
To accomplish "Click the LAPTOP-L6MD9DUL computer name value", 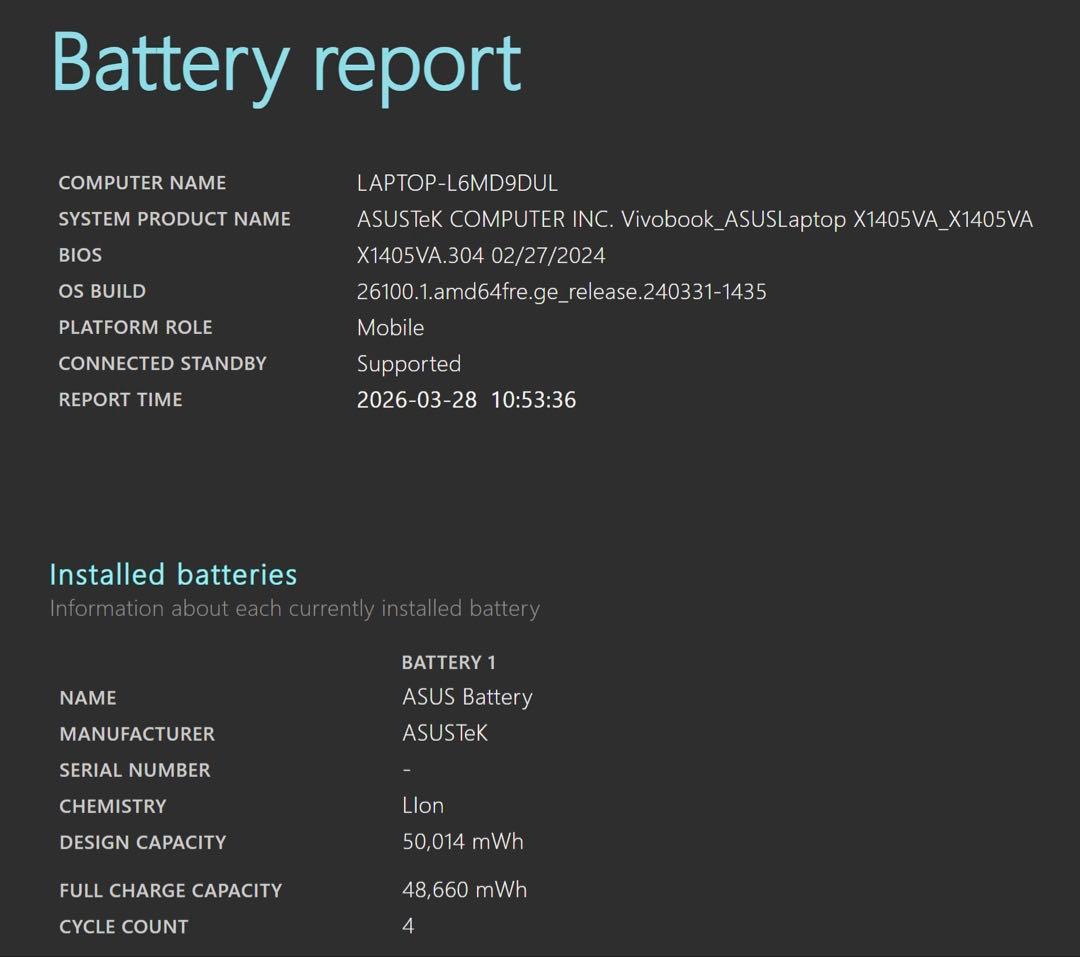I will [x=457, y=183].
